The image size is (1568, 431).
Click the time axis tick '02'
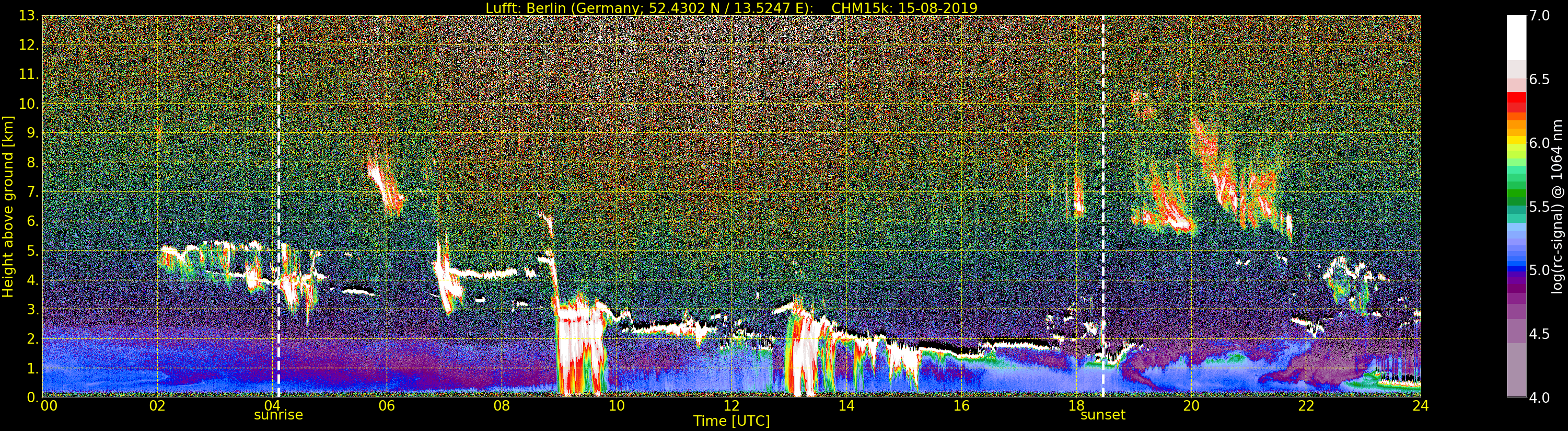157,405
